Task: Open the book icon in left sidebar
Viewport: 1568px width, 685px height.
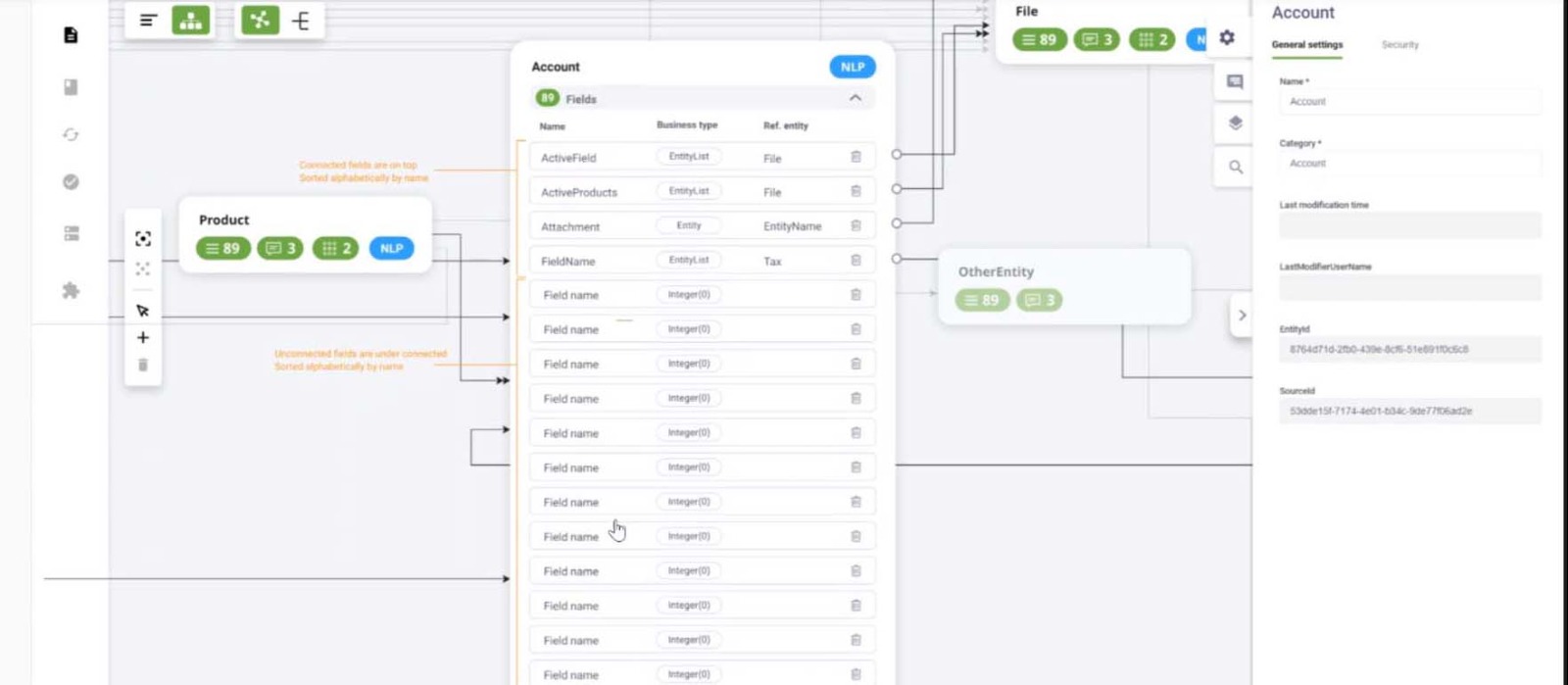Action: [71, 87]
